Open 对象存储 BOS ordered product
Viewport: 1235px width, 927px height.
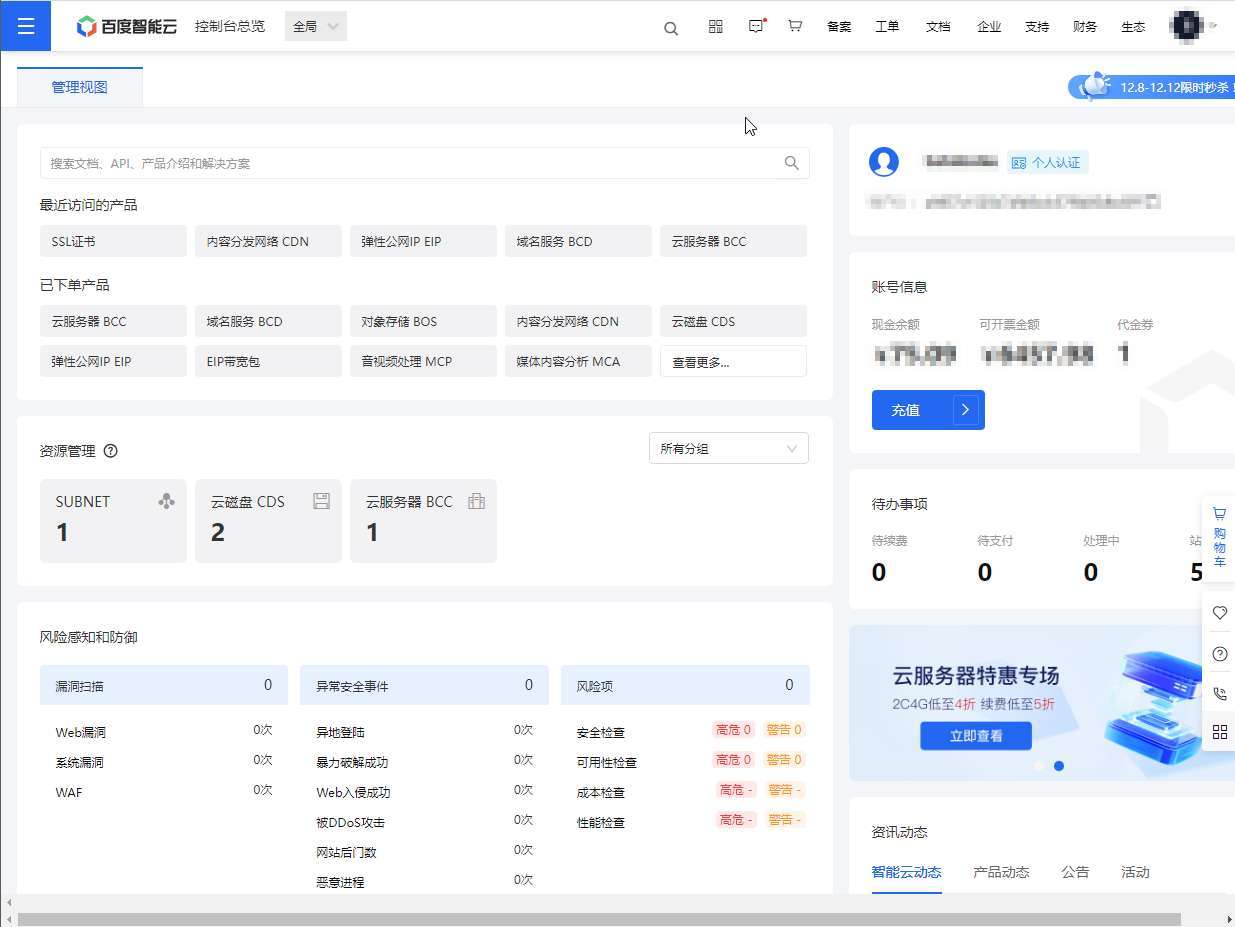click(x=423, y=321)
